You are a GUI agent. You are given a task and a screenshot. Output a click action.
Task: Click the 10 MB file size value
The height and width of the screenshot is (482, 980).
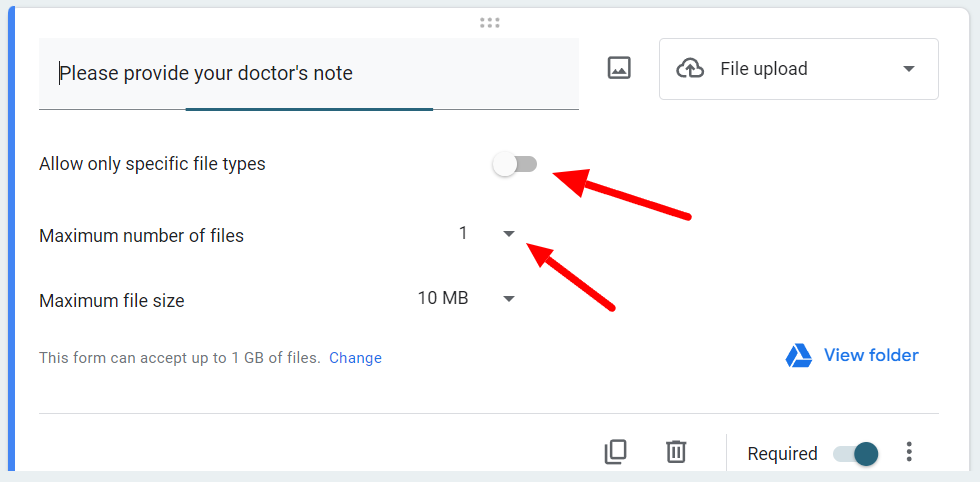442,298
